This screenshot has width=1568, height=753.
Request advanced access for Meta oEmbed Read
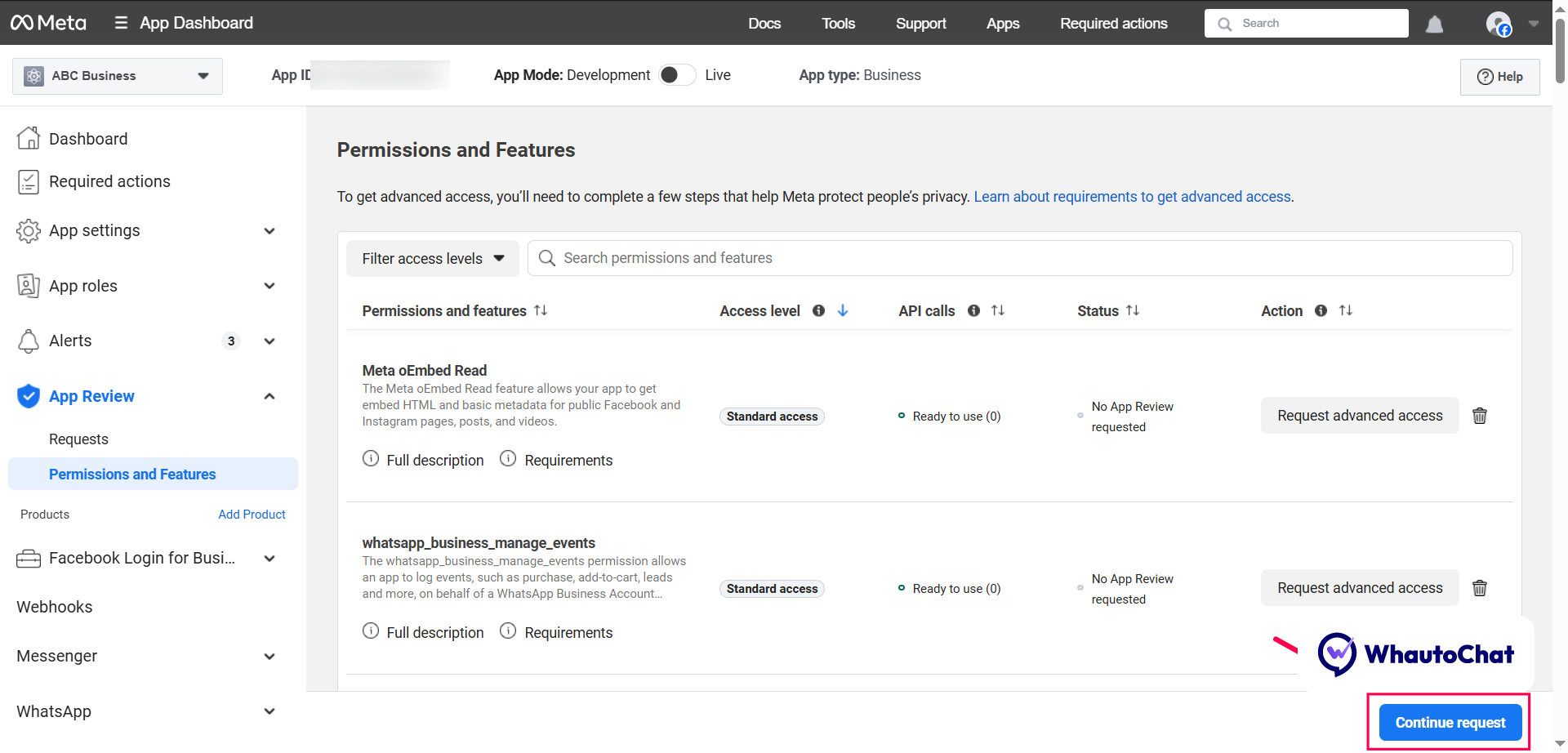pos(1360,416)
